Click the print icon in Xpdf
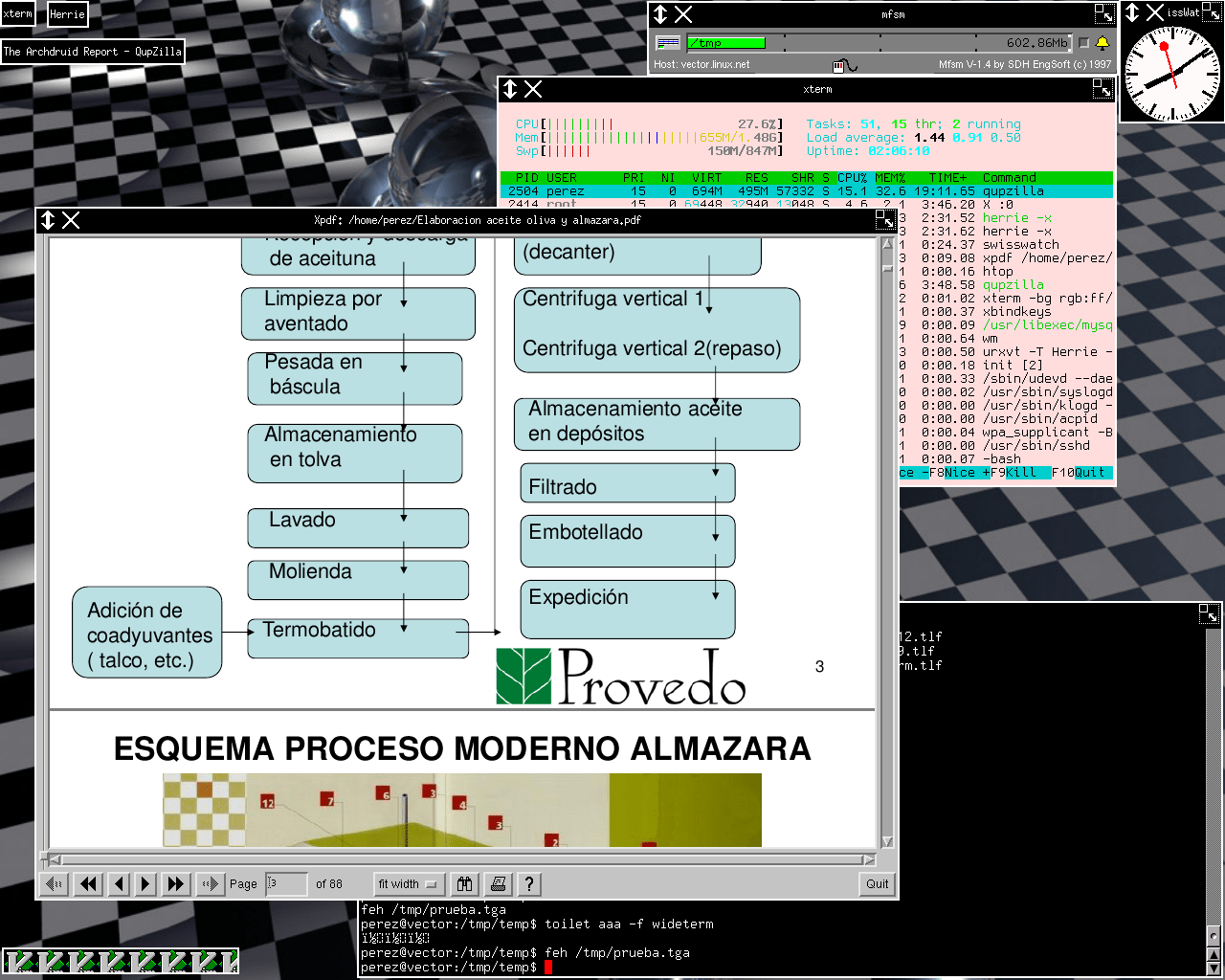1225x980 pixels. pyautogui.click(x=498, y=883)
